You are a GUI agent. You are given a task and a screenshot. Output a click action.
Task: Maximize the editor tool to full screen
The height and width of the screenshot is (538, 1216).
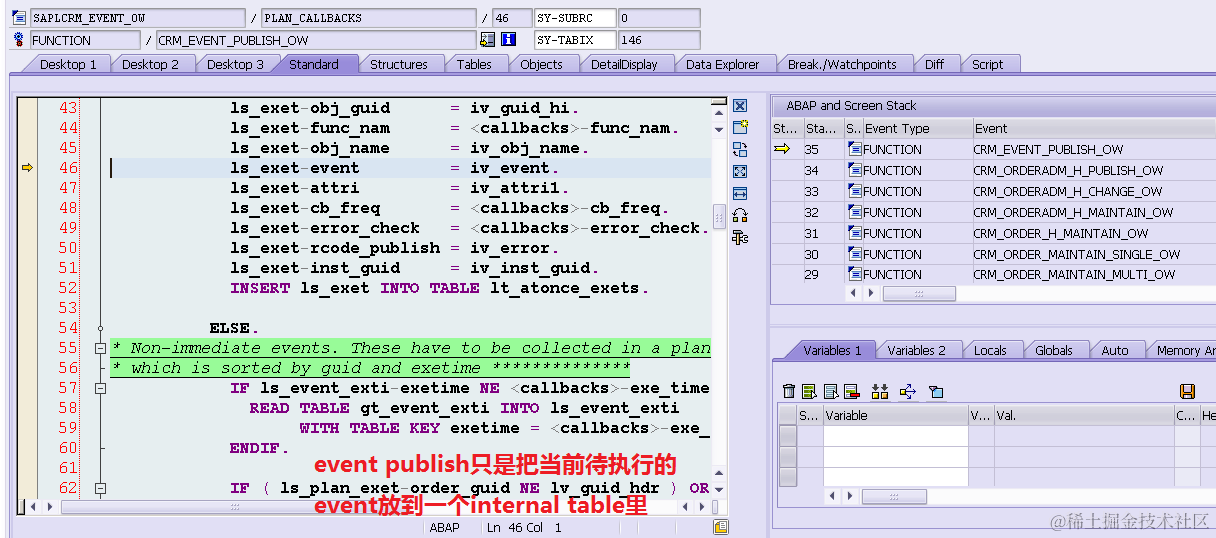pos(740,171)
